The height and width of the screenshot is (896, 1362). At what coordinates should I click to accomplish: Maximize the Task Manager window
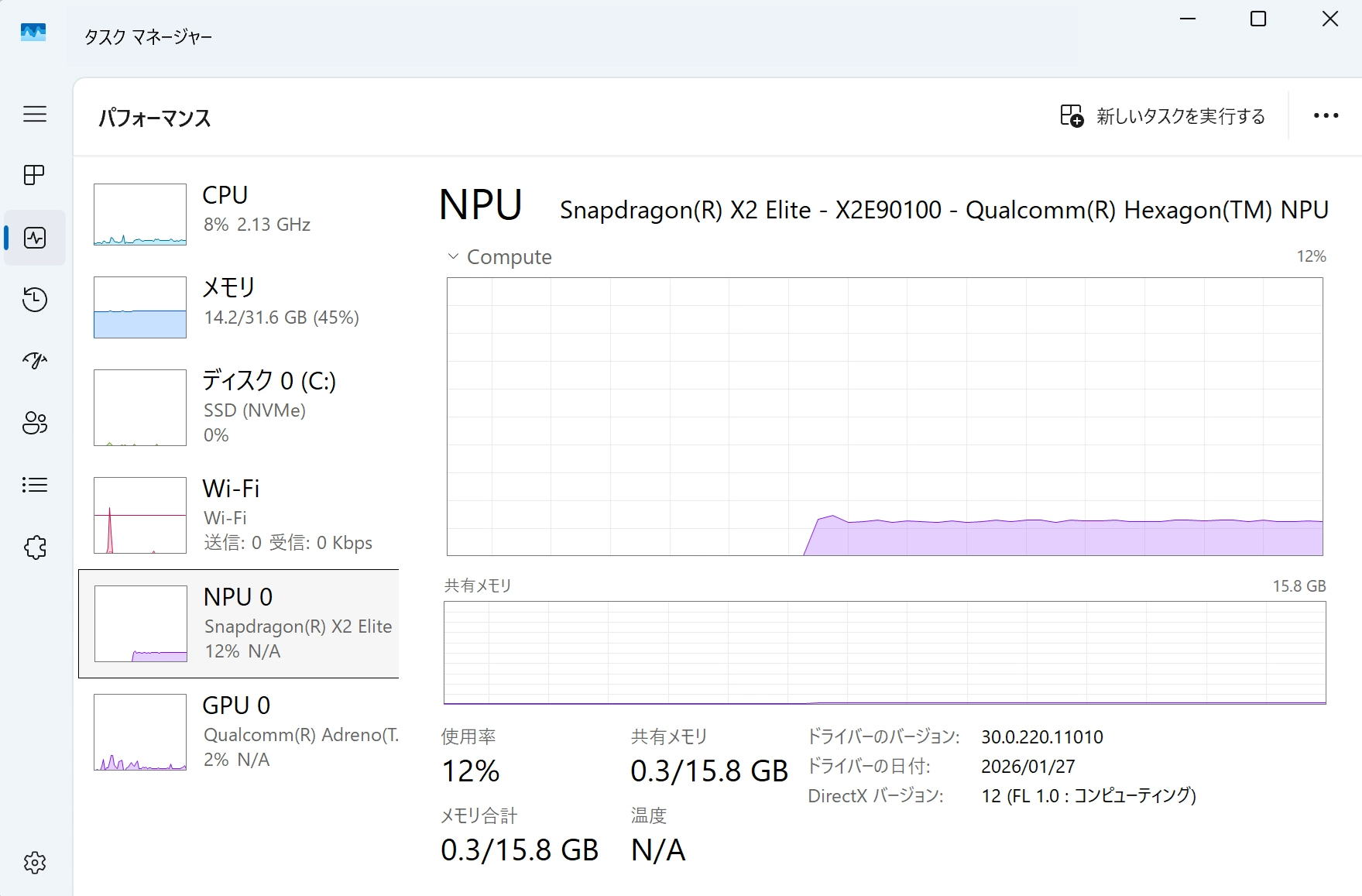tap(1258, 19)
